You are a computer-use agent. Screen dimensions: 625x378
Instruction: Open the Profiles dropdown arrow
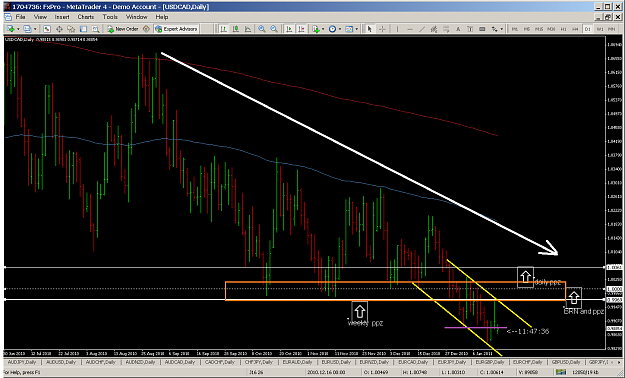(x=35, y=29)
